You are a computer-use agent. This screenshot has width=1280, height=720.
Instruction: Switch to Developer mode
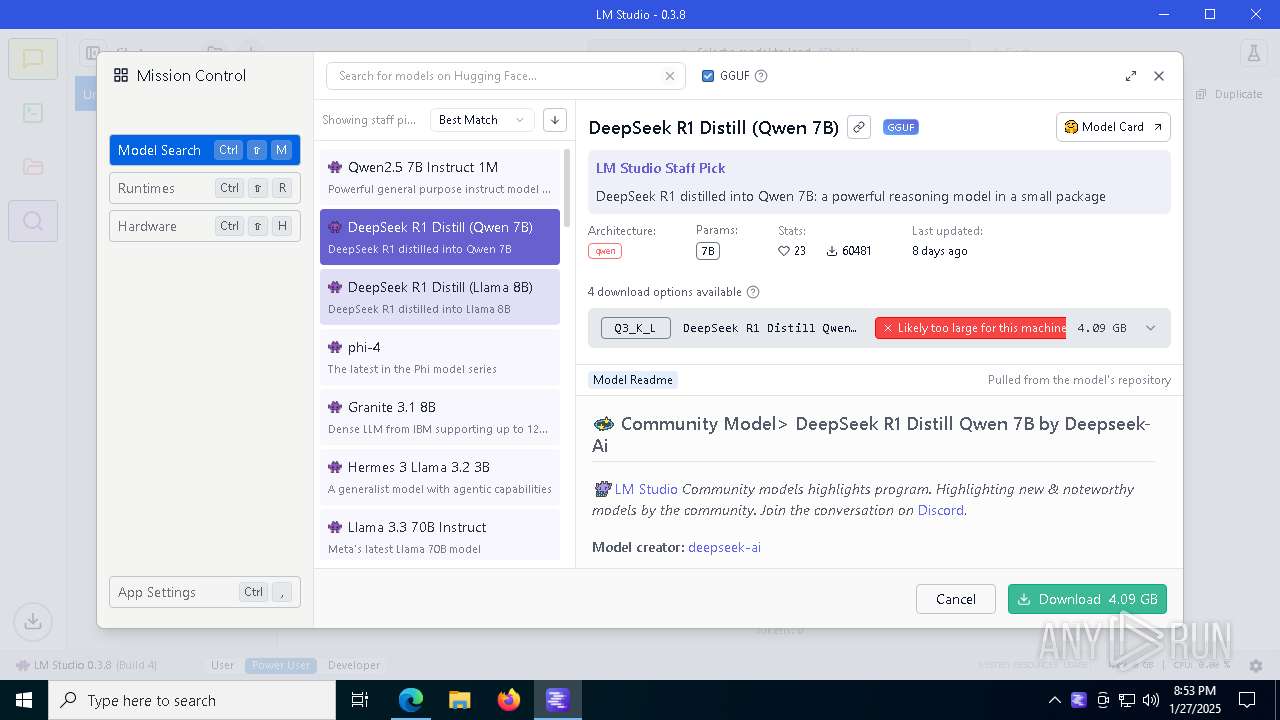pos(354,665)
